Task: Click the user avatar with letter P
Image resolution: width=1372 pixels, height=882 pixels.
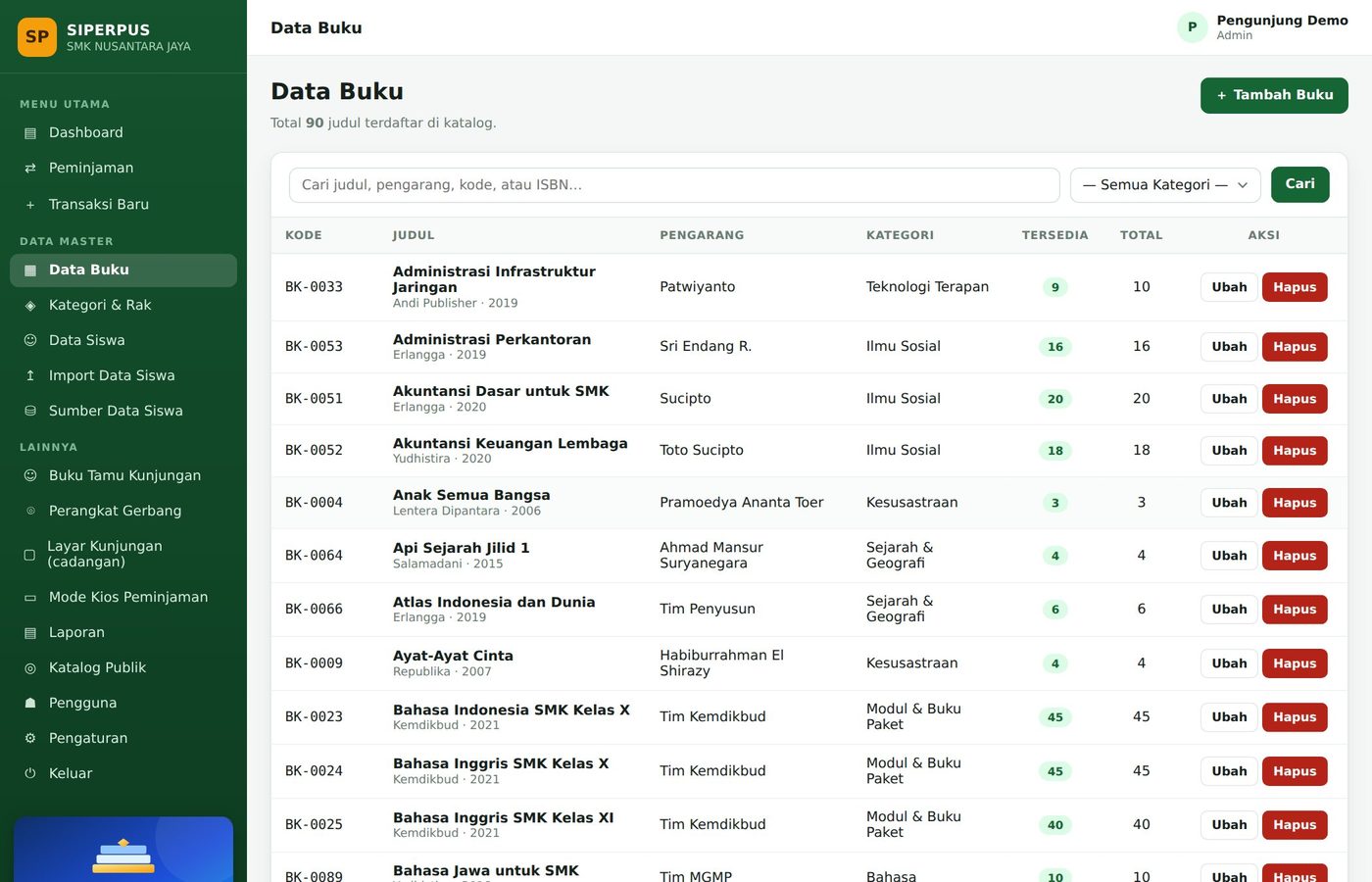Action: click(x=1192, y=27)
